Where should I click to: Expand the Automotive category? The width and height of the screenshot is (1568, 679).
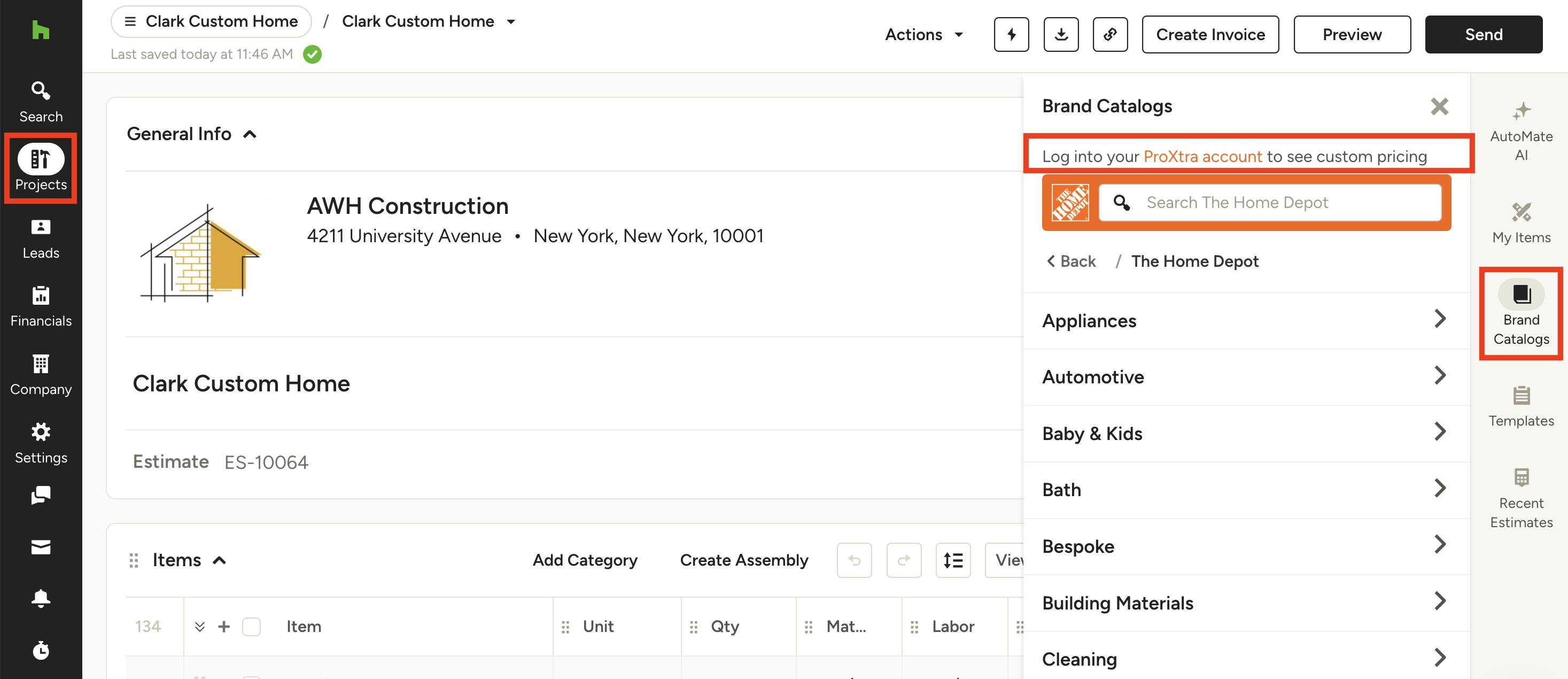[x=1246, y=377]
